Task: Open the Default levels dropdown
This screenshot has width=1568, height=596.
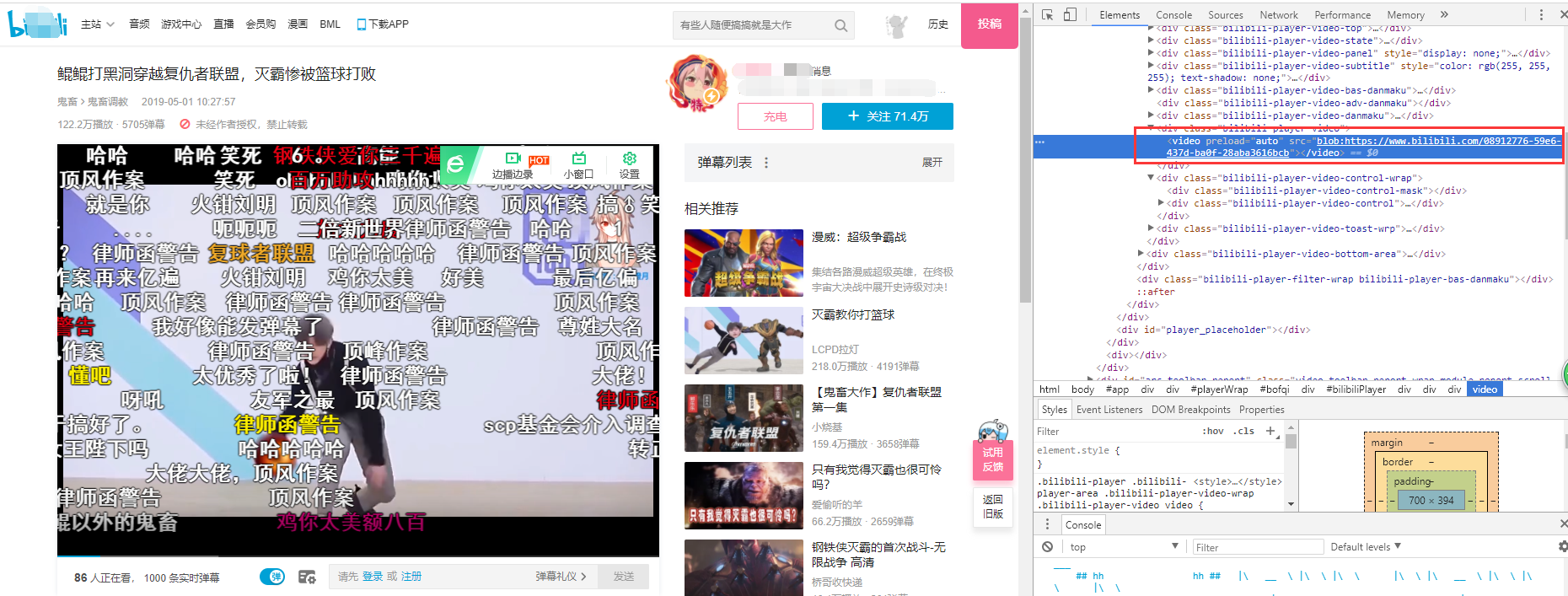Action: (1366, 547)
